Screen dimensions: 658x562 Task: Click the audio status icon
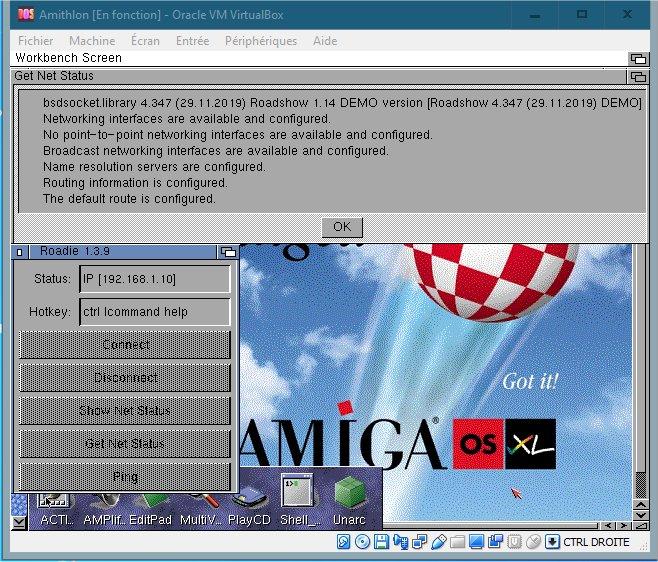[400, 542]
